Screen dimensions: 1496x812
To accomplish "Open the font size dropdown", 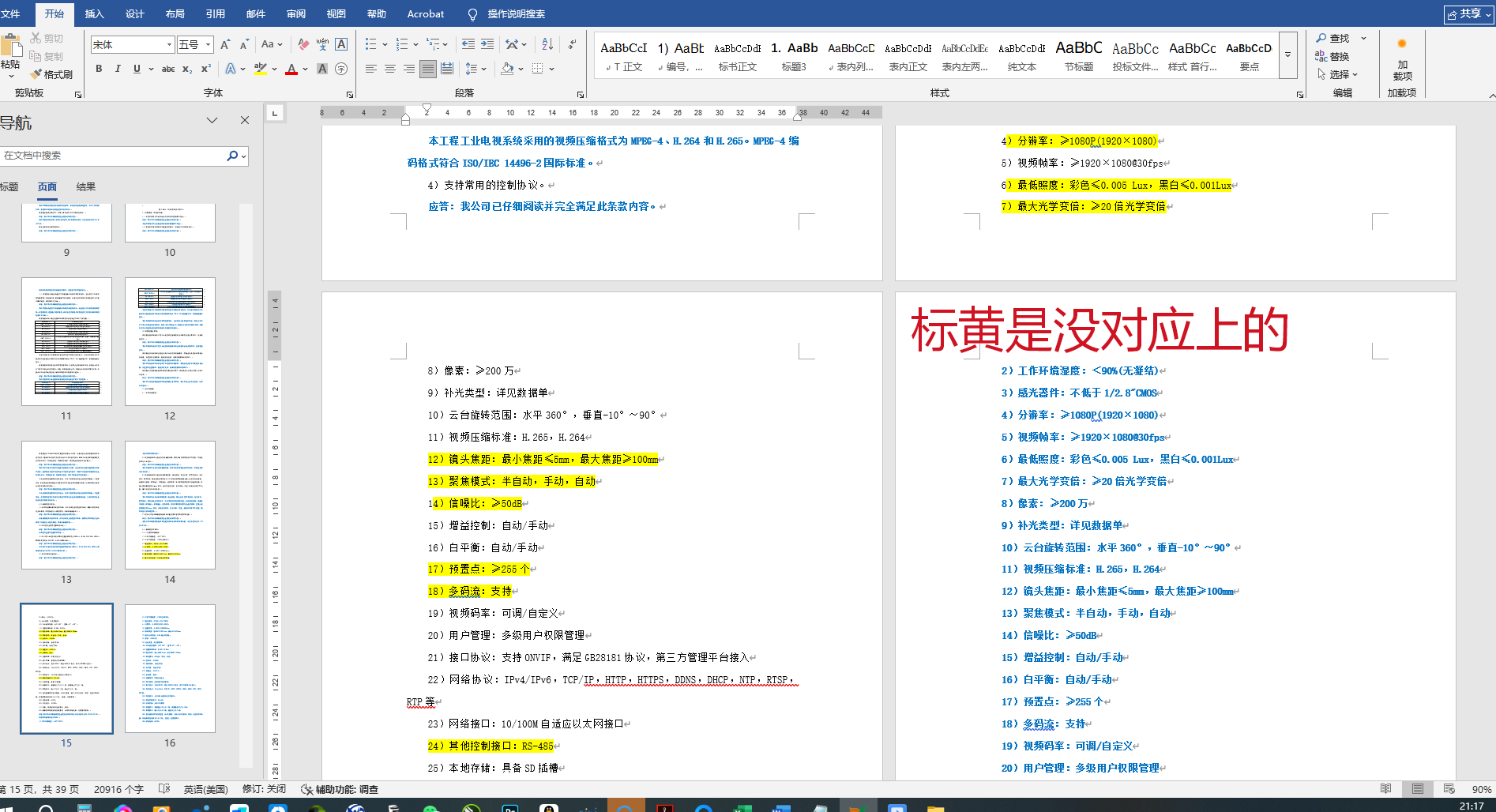I will point(208,45).
